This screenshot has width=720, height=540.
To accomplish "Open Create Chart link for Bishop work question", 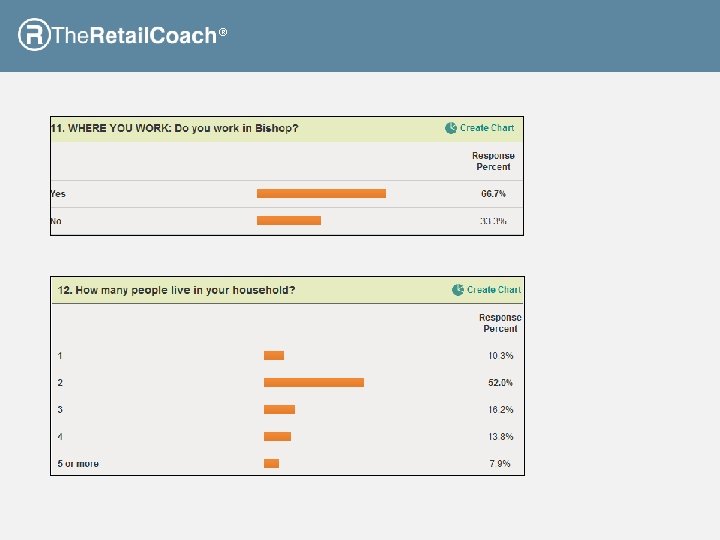I will pyautogui.click(x=487, y=128).
